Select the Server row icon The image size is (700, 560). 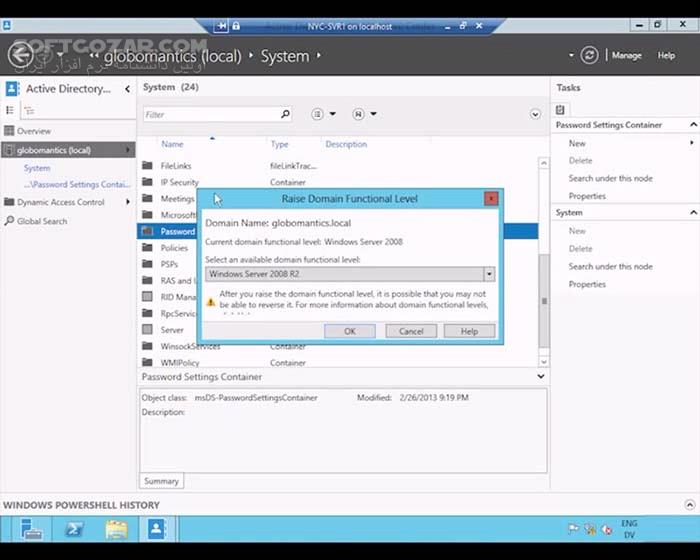point(147,330)
